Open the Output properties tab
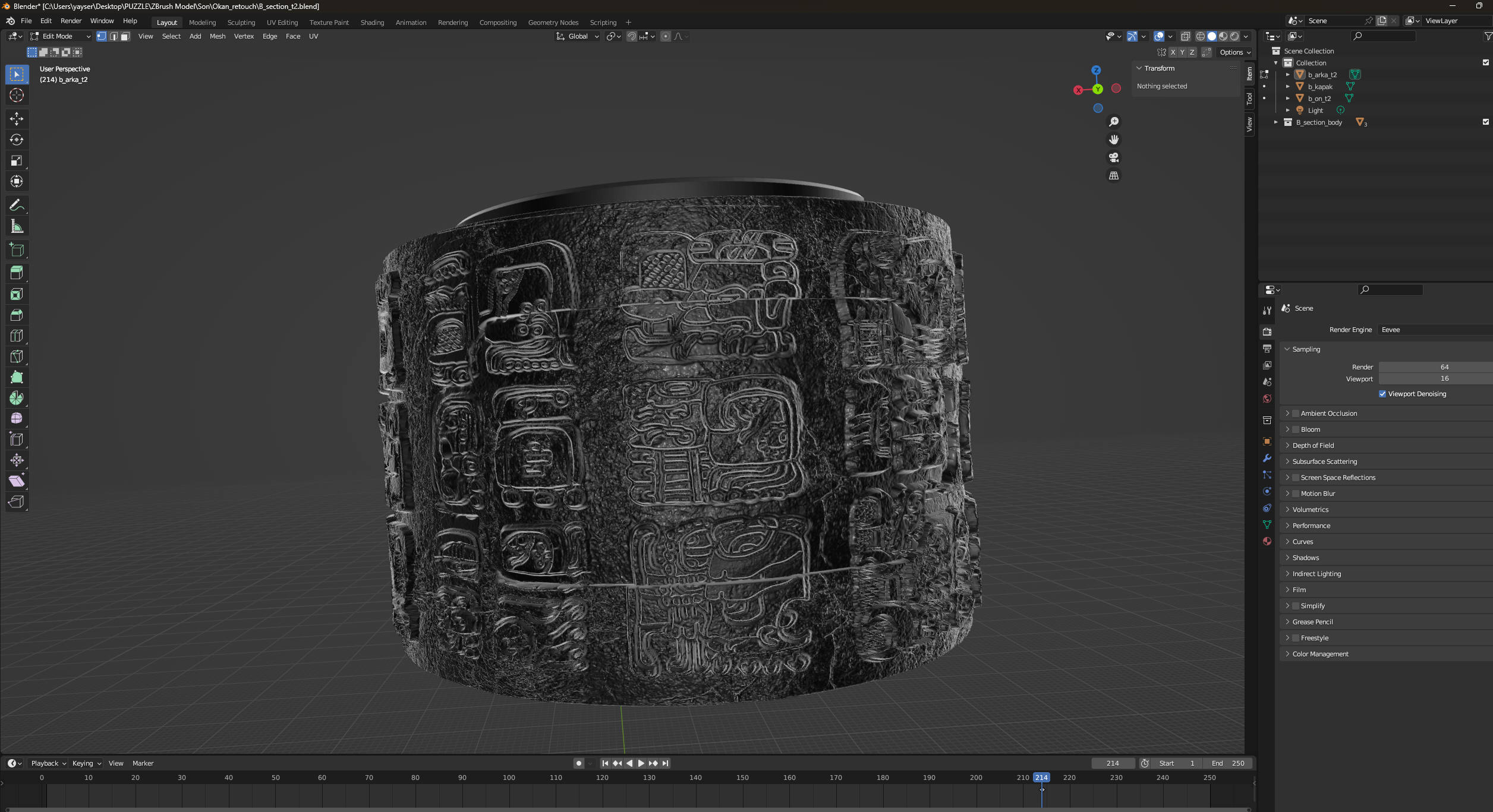The height and width of the screenshot is (812, 1493). [x=1267, y=349]
